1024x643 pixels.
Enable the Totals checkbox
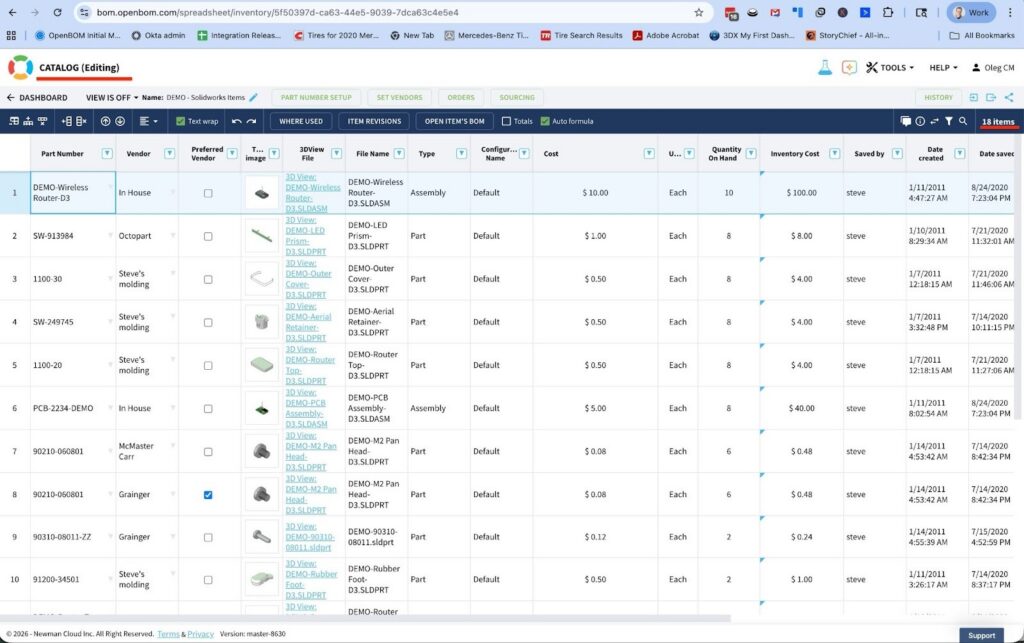click(506, 121)
